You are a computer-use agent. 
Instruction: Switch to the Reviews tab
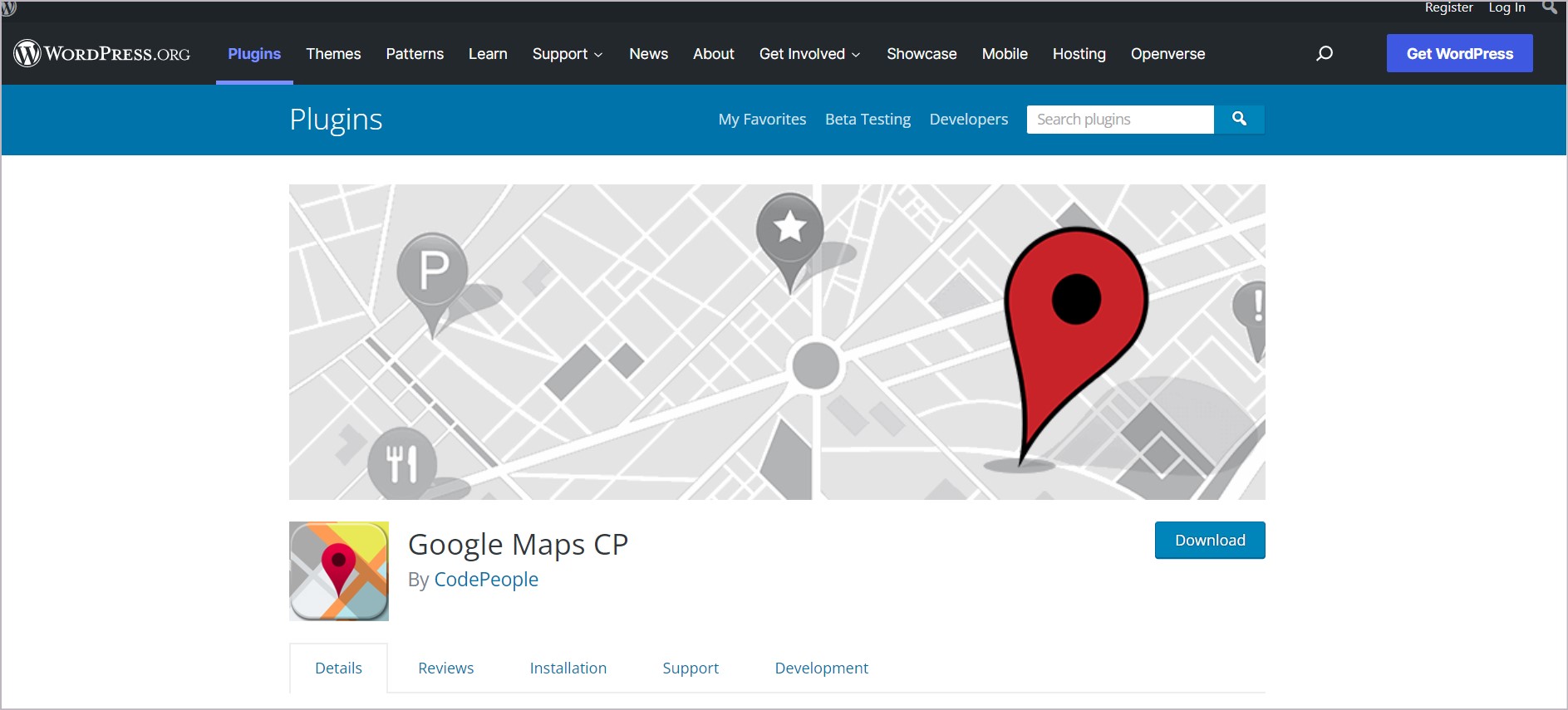[445, 668]
